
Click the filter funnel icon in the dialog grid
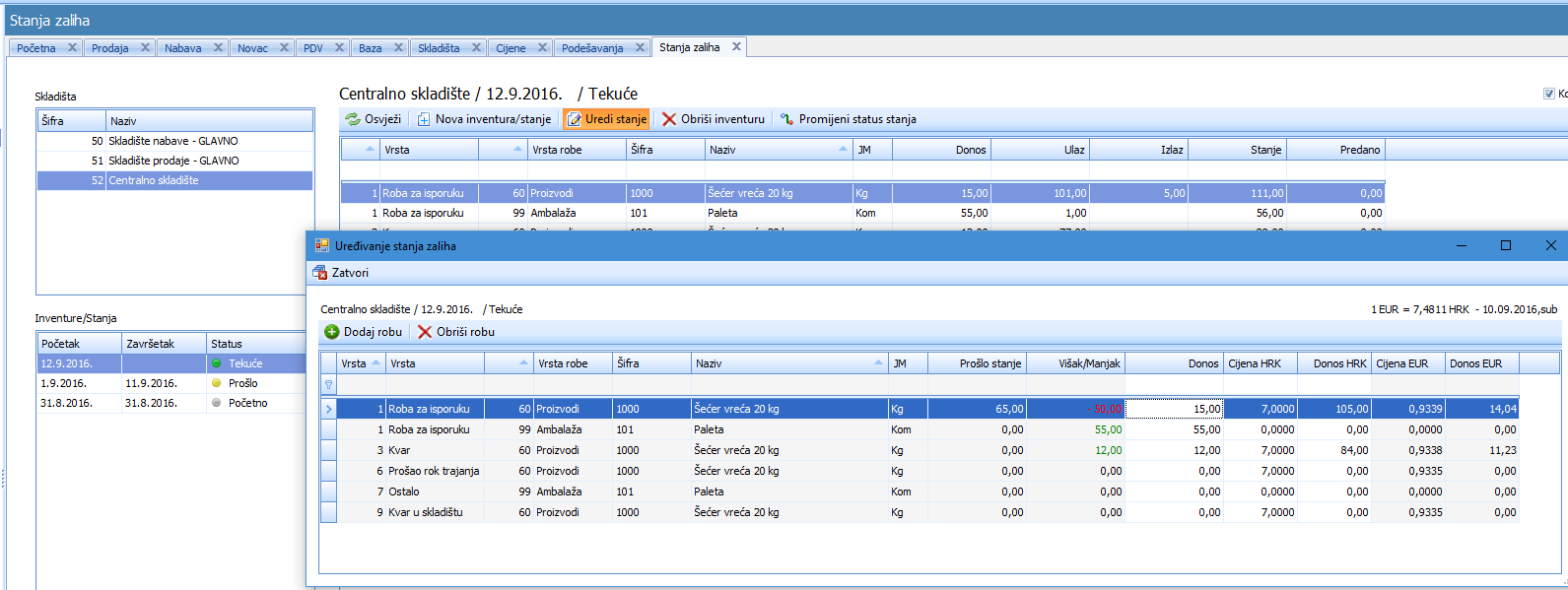tap(328, 384)
